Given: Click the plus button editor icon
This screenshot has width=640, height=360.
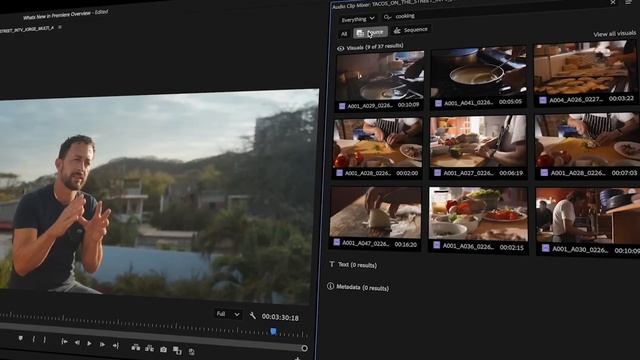Looking at the screenshot, I should click(x=298, y=358).
